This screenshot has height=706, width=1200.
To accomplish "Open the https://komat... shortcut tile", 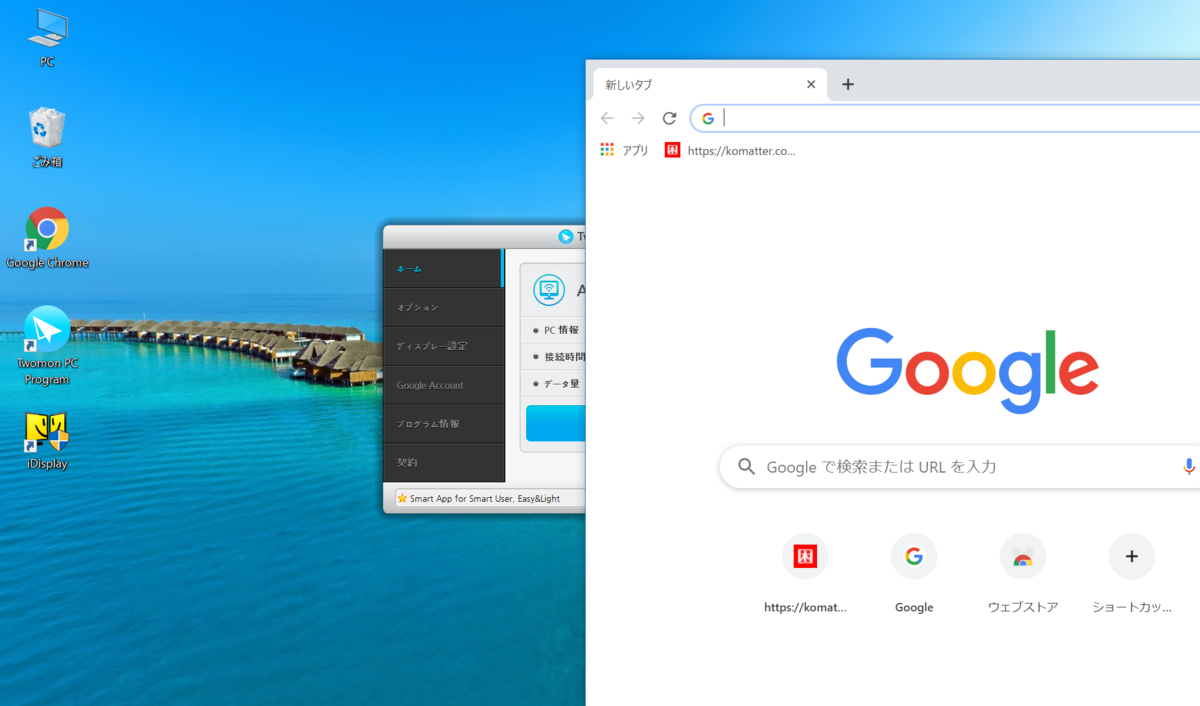I will click(805, 573).
